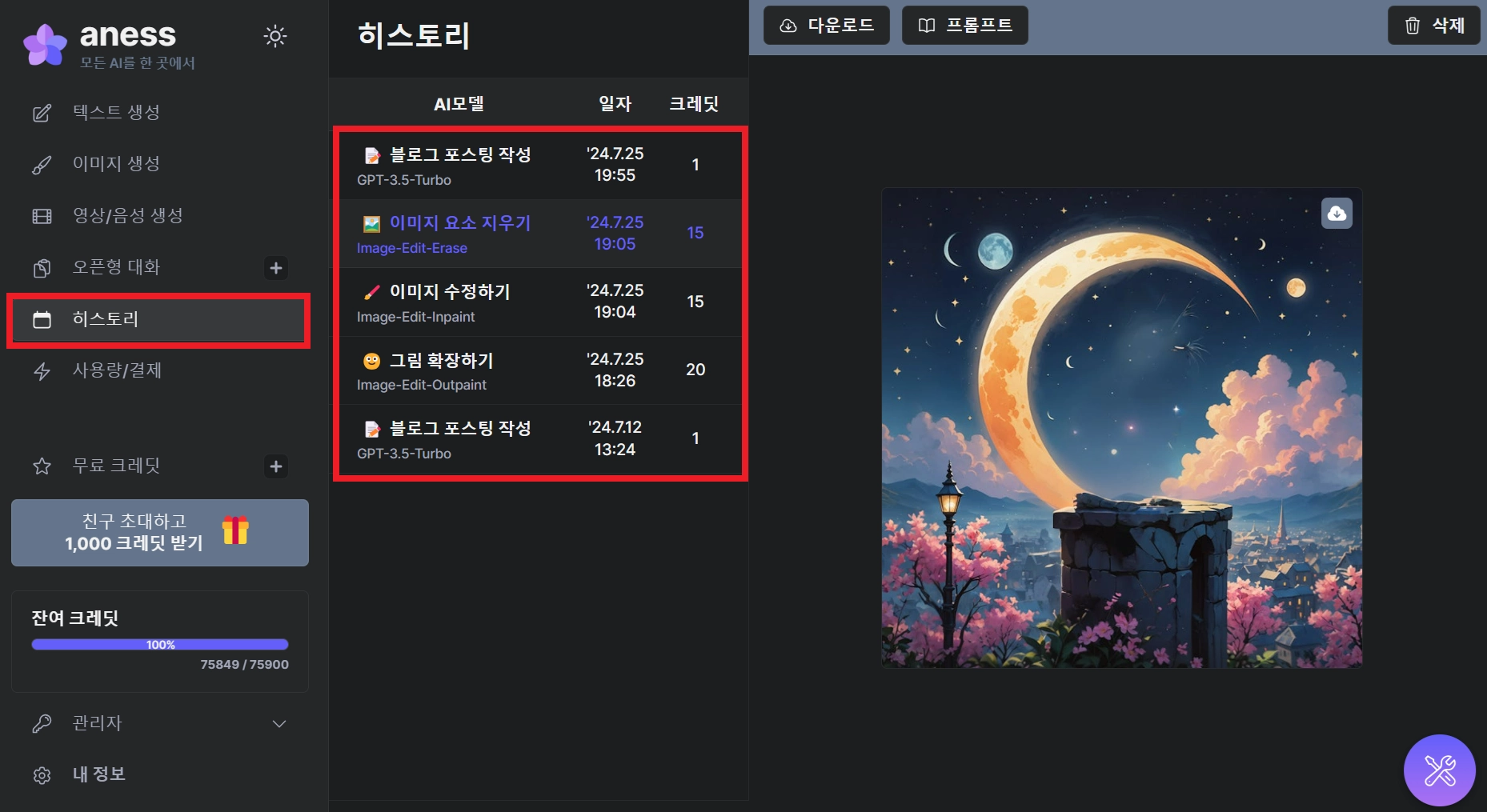
Task: Toggle light/dark theme sun icon
Action: 275,36
